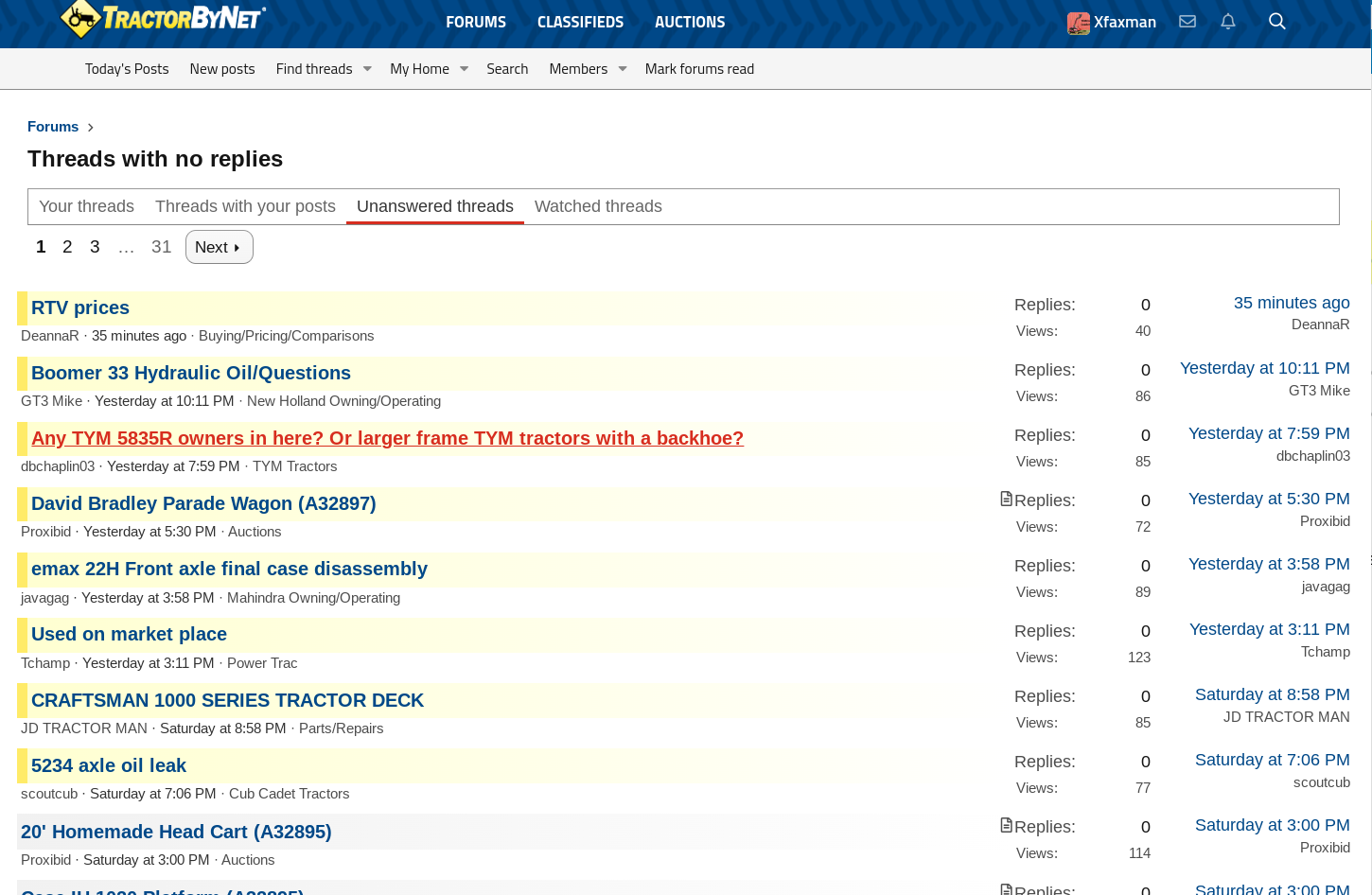Click scoutcub author under 5234 axle thread
This screenshot has width=1372, height=895.
[49, 794]
